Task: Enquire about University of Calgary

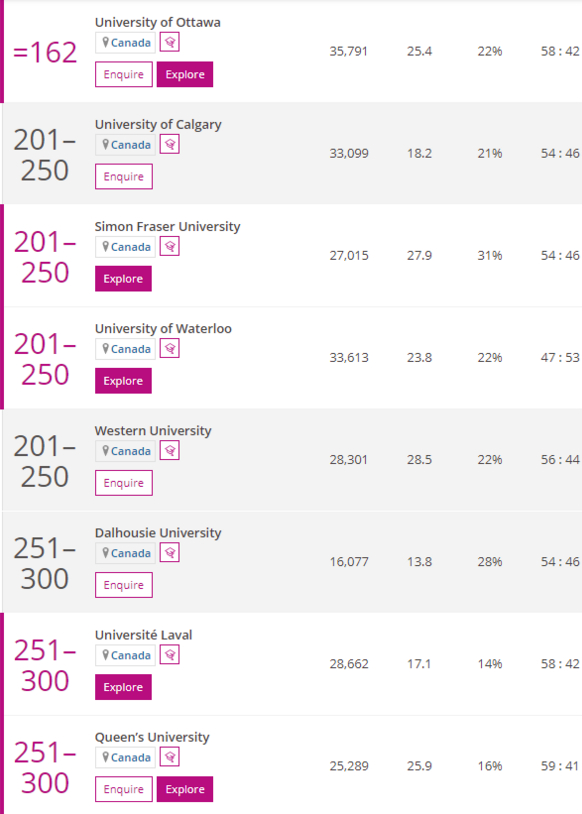Action: tap(124, 177)
